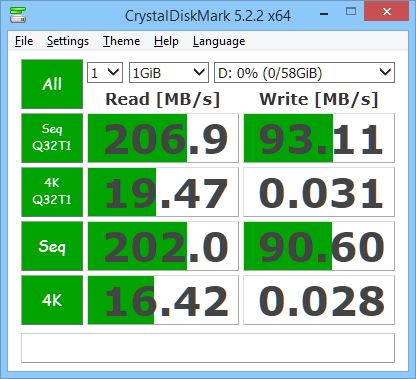Open the Language menu
The height and width of the screenshot is (379, 416).
pos(219,41)
